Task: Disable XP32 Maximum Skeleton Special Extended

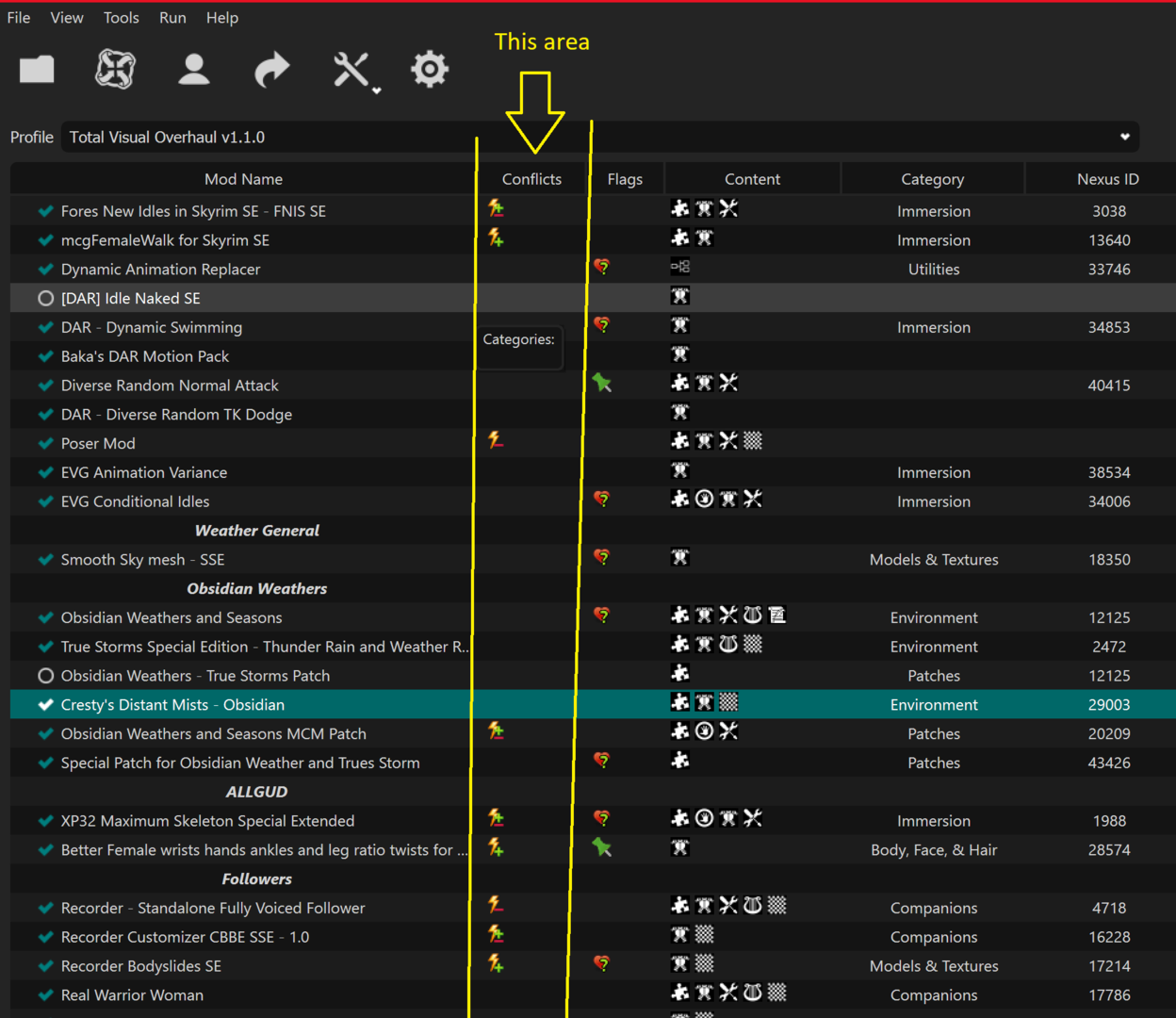Action: [x=45, y=821]
